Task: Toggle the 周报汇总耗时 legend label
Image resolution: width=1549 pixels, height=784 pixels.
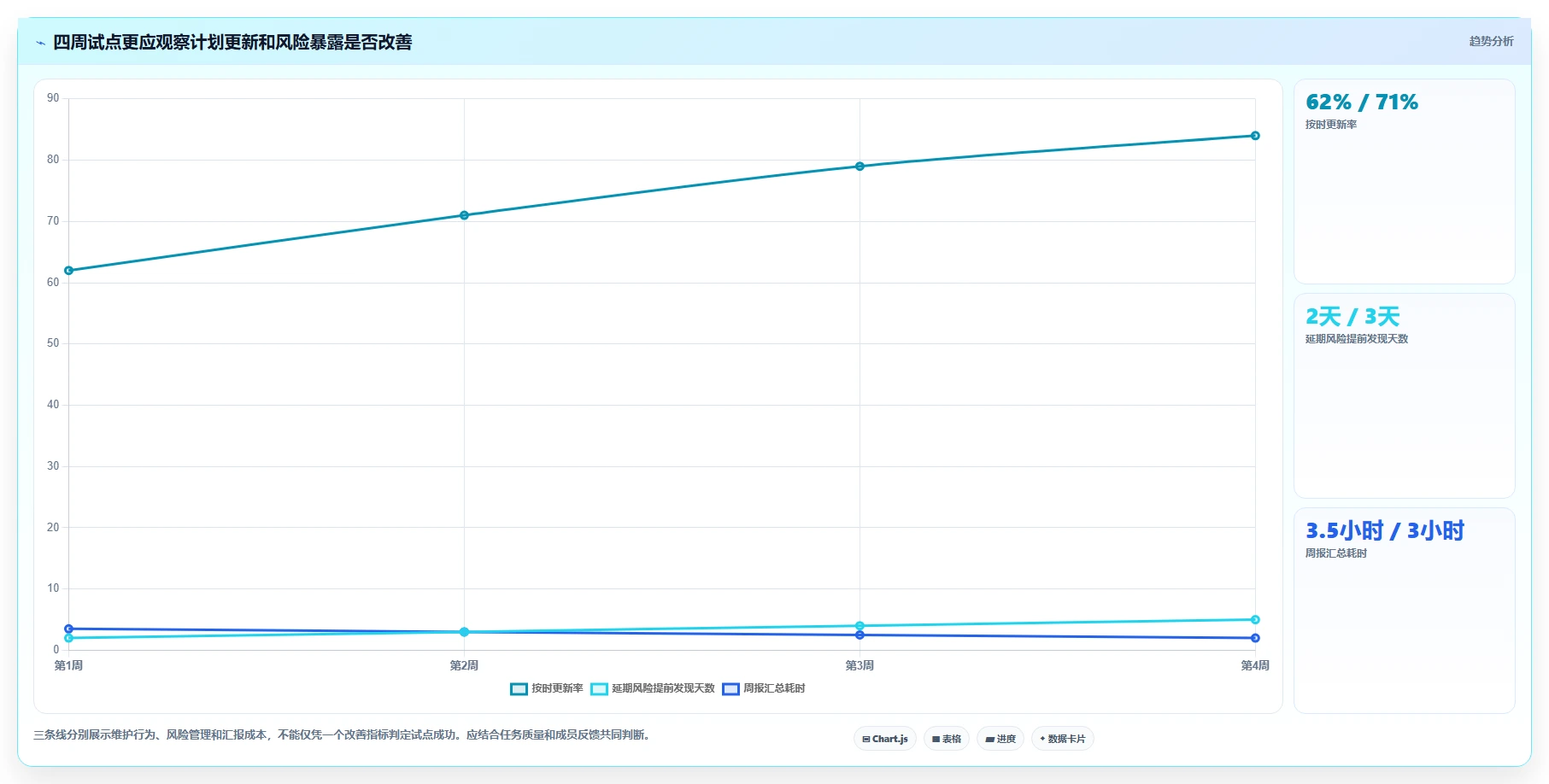Action: [x=774, y=688]
